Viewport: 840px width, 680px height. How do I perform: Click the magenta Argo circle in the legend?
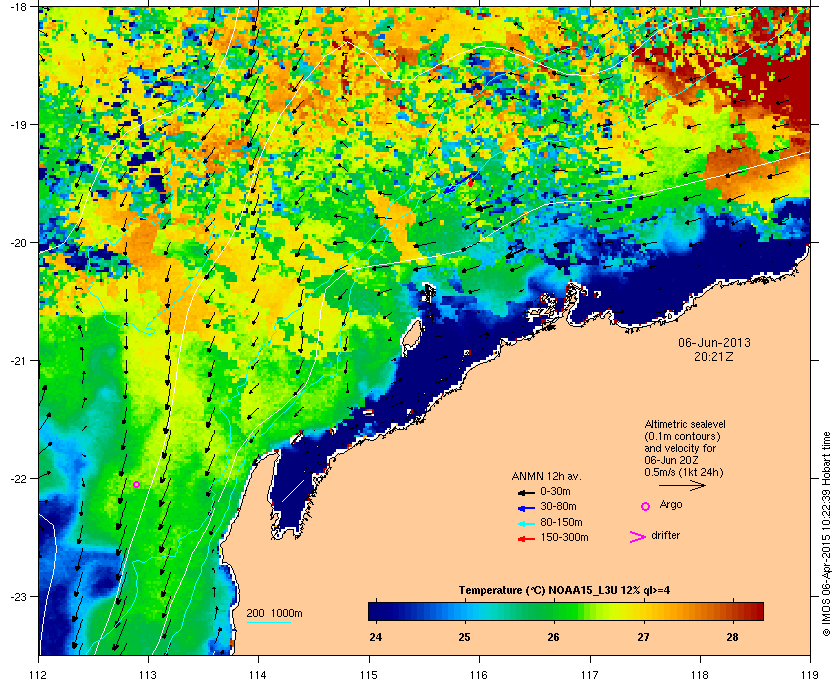click(x=646, y=506)
